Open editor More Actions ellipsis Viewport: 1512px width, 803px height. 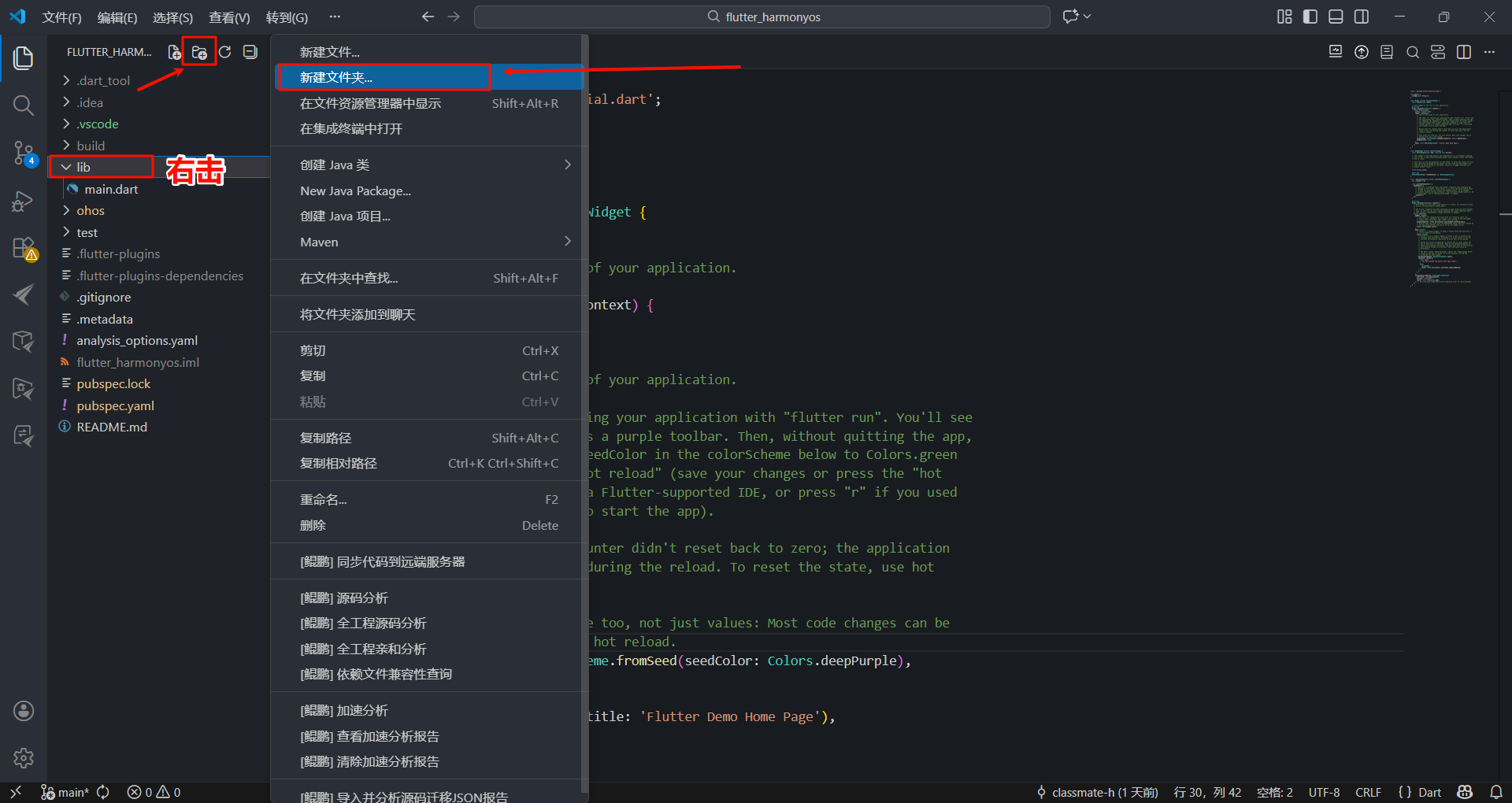click(x=1489, y=52)
